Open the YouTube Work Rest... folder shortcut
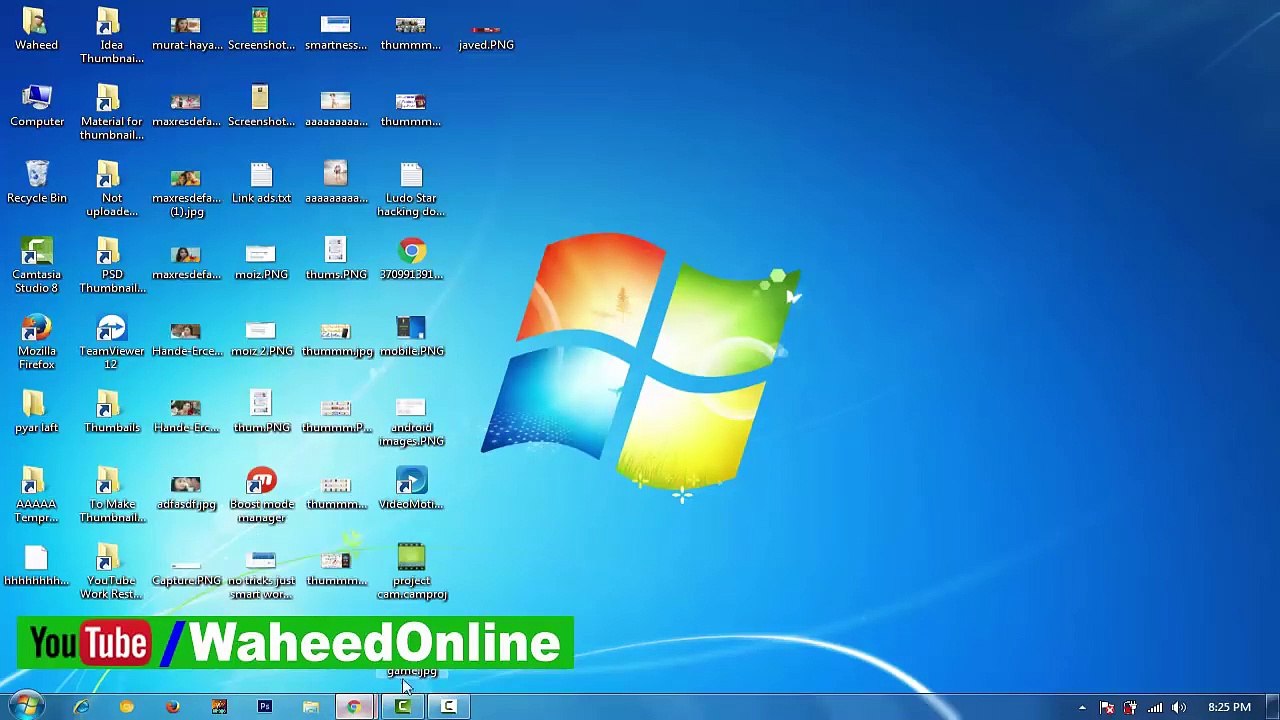1280x720 pixels. click(111, 572)
